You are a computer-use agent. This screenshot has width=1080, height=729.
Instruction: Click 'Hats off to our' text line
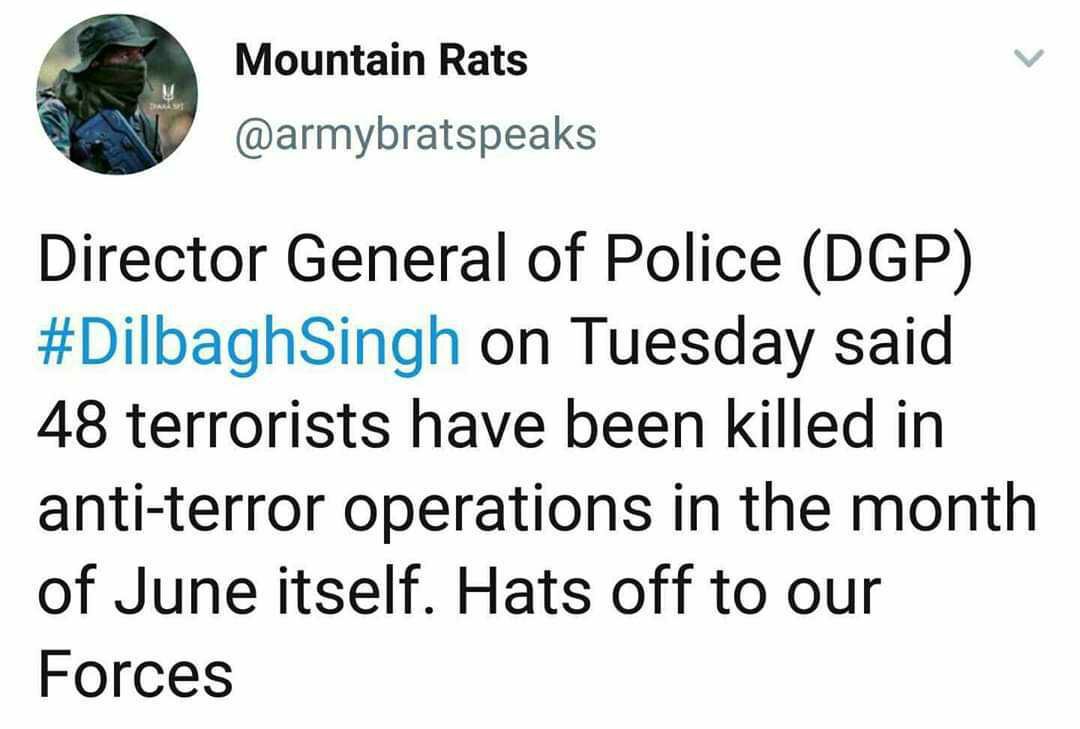pos(669,591)
